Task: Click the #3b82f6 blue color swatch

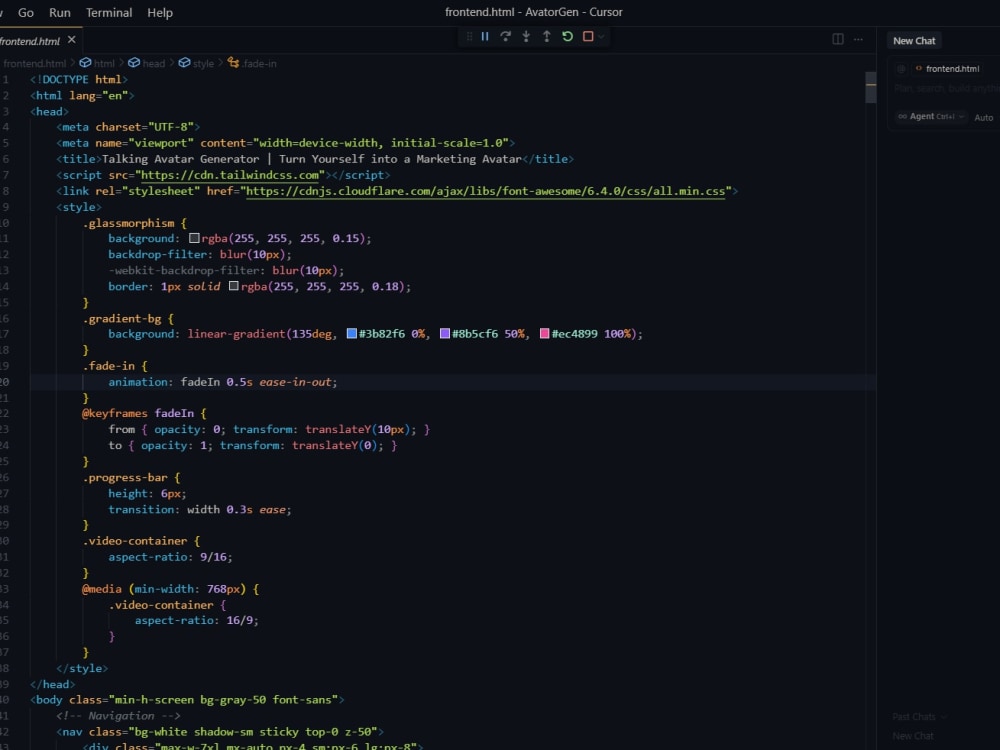Action: (351, 334)
